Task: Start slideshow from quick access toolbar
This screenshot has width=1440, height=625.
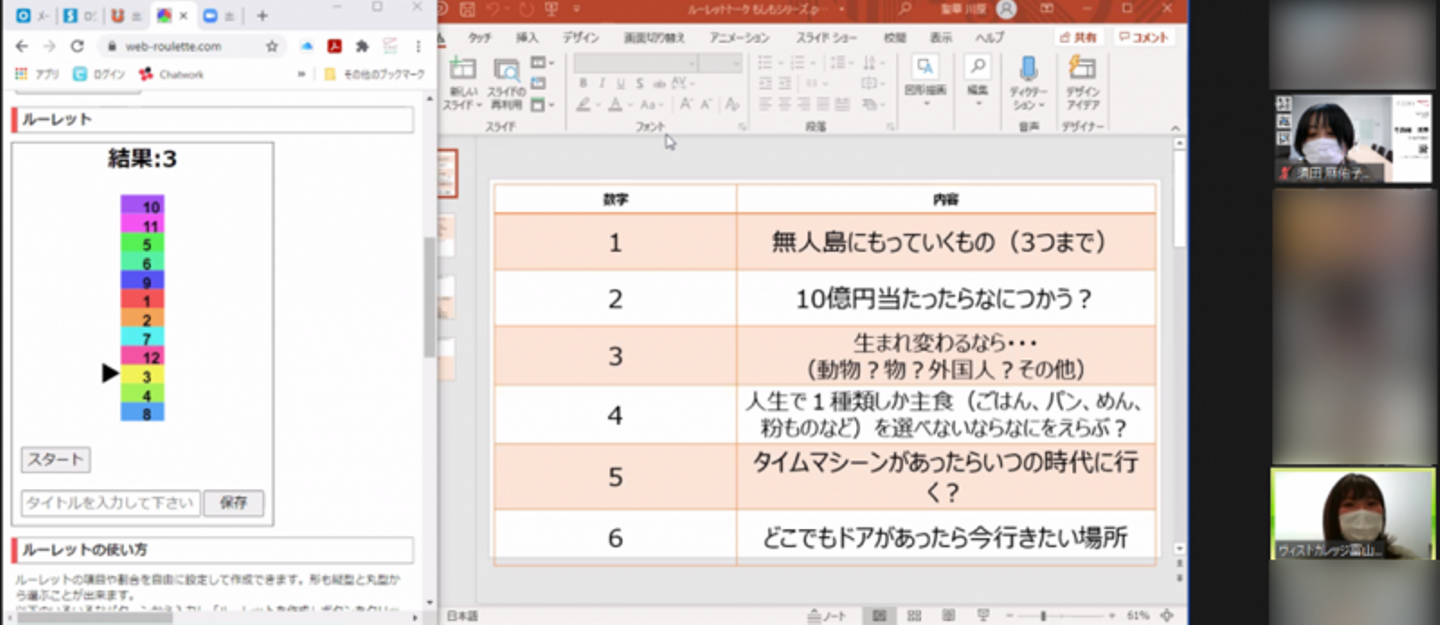Action: (x=551, y=9)
